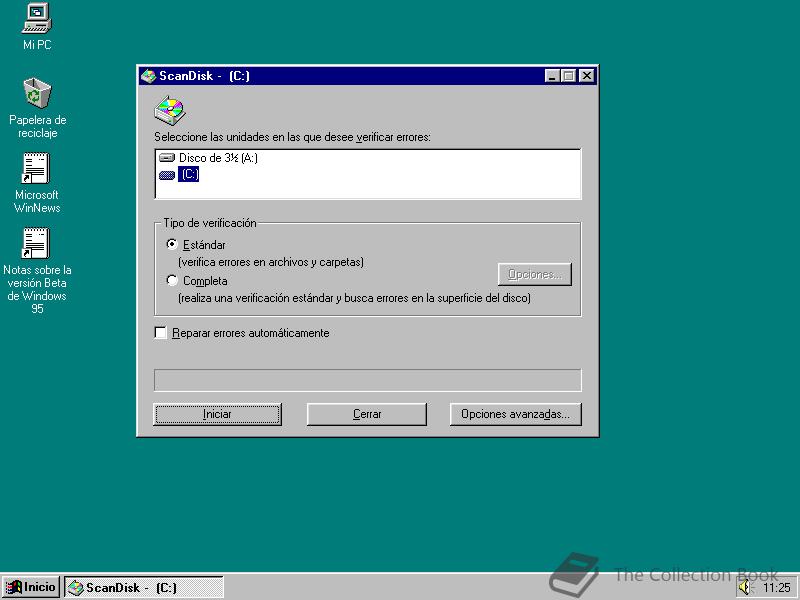Image resolution: width=800 pixels, height=600 pixels.
Task: Click the floppy drive icon for A:
Action: 167,158
